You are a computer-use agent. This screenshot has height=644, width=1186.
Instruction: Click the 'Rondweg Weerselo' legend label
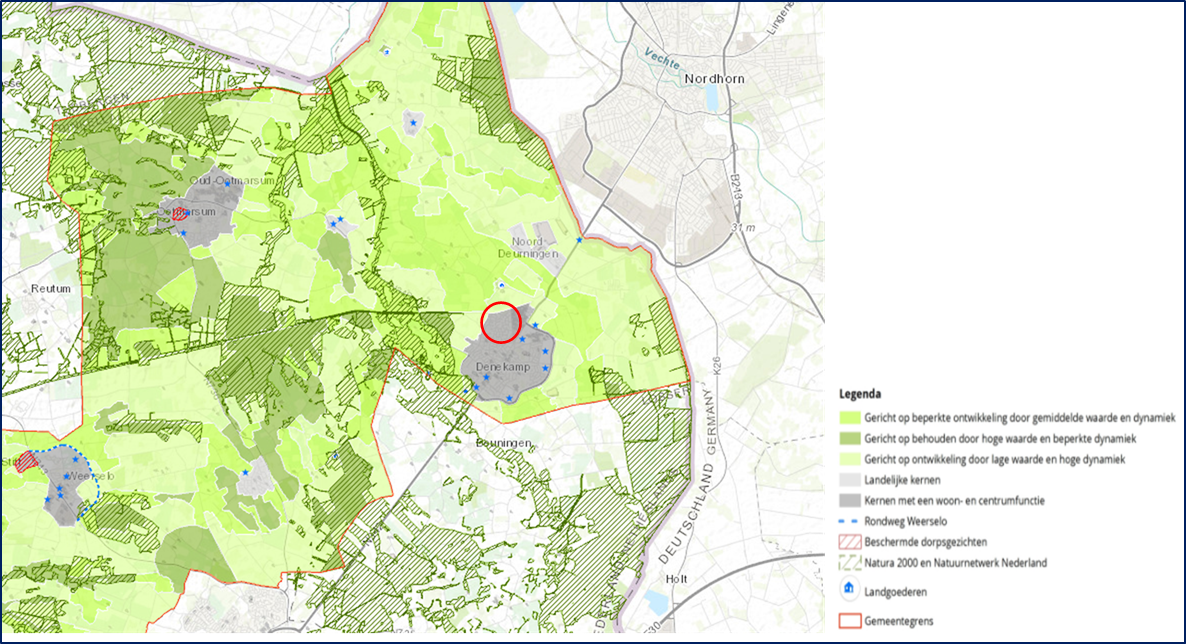pos(905,521)
